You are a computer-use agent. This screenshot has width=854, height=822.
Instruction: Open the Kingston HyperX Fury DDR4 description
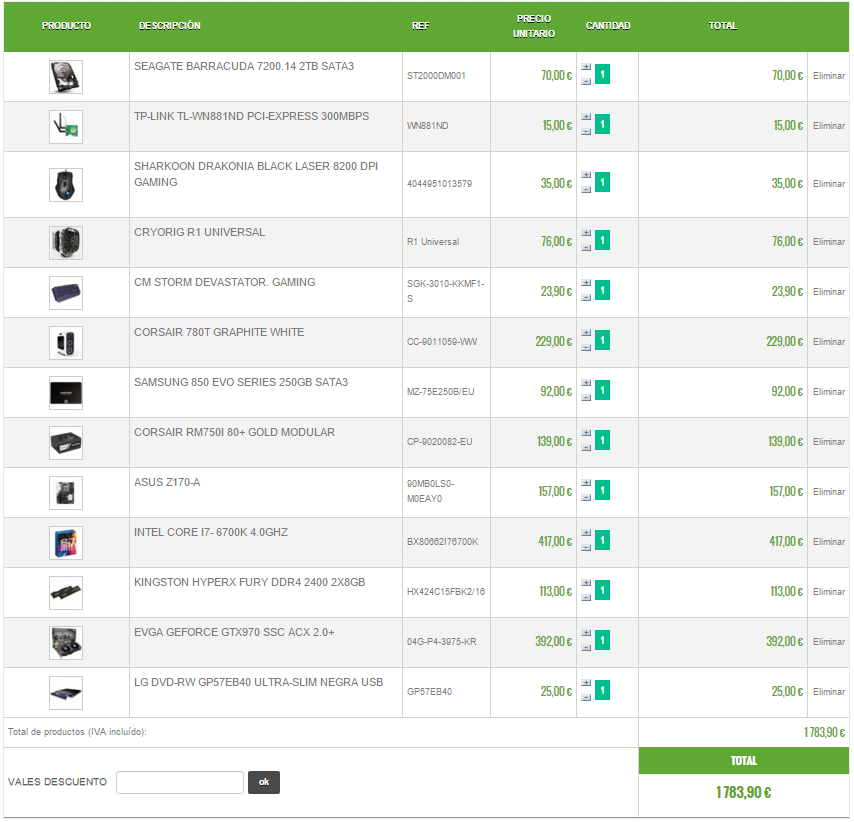pos(249,583)
